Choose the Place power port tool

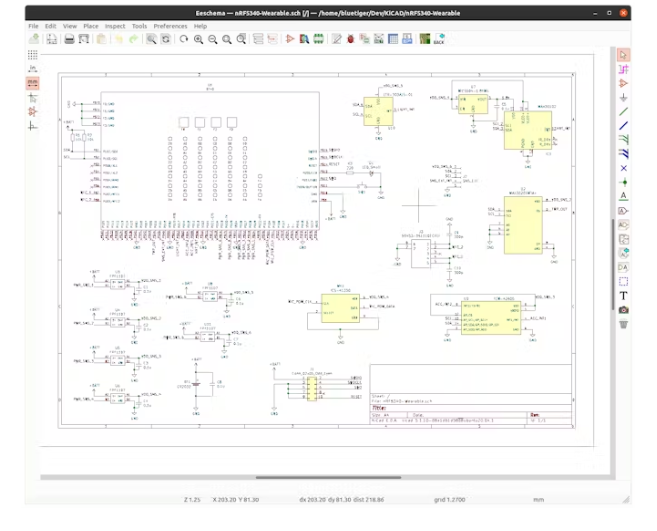(623, 97)
